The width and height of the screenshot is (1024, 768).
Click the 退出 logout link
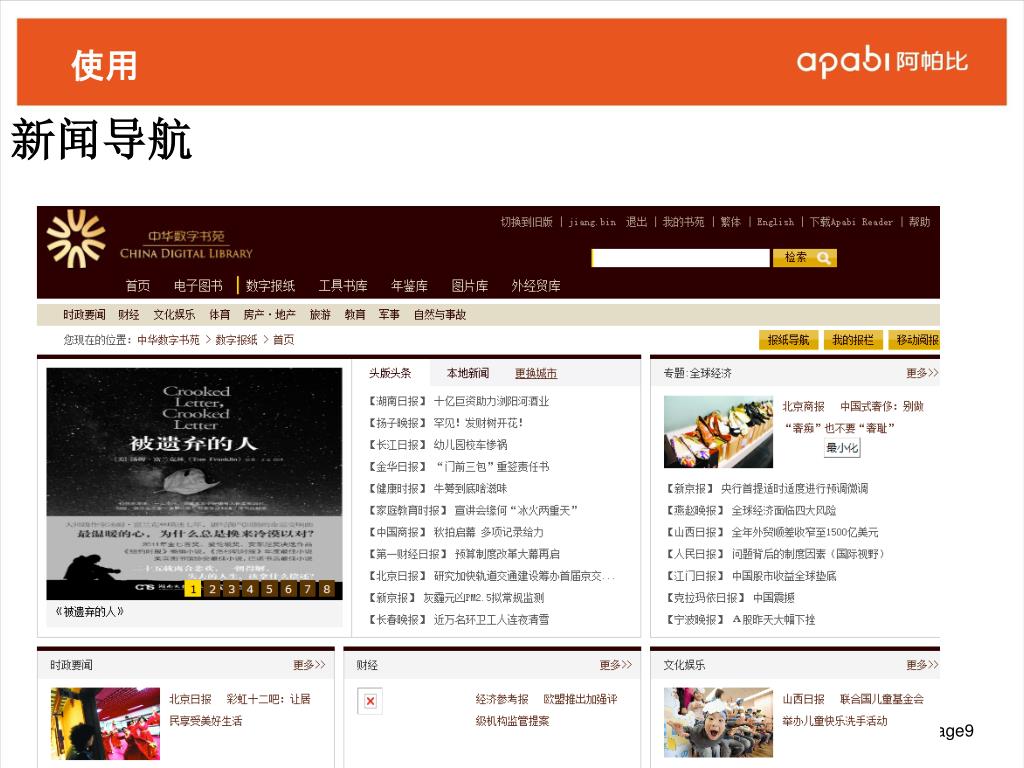click(x=636, y=222)
